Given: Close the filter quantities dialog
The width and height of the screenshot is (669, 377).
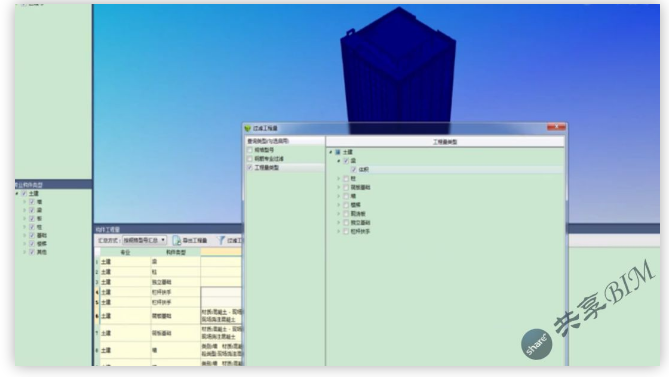Looking at the screenshot, I should pos(556,127).
